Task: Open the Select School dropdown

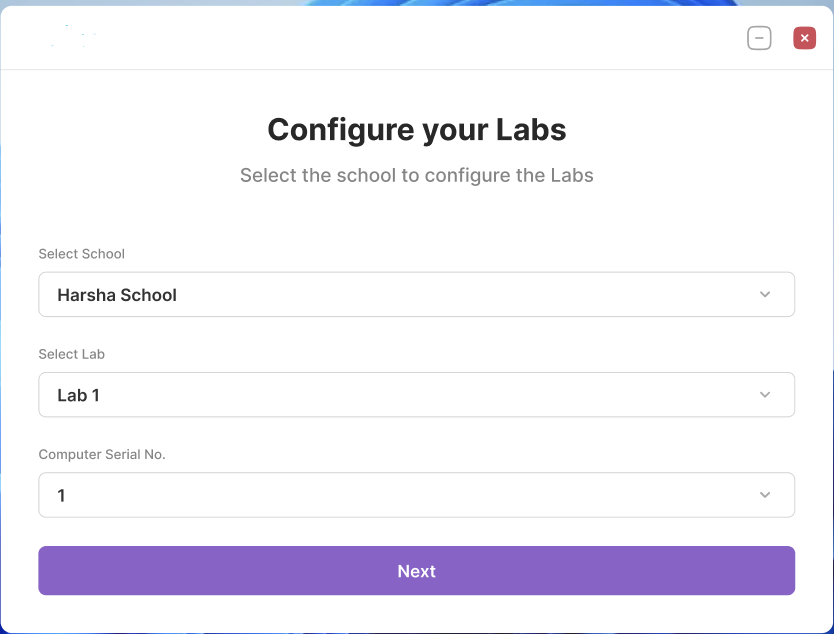Action: coord(416,295)
